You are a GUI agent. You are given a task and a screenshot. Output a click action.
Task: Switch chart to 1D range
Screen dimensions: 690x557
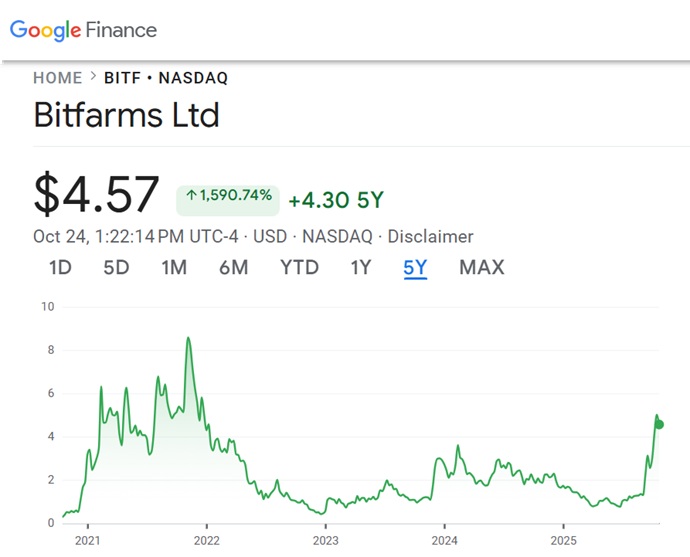pyautogui.click(x=60, y=267)
